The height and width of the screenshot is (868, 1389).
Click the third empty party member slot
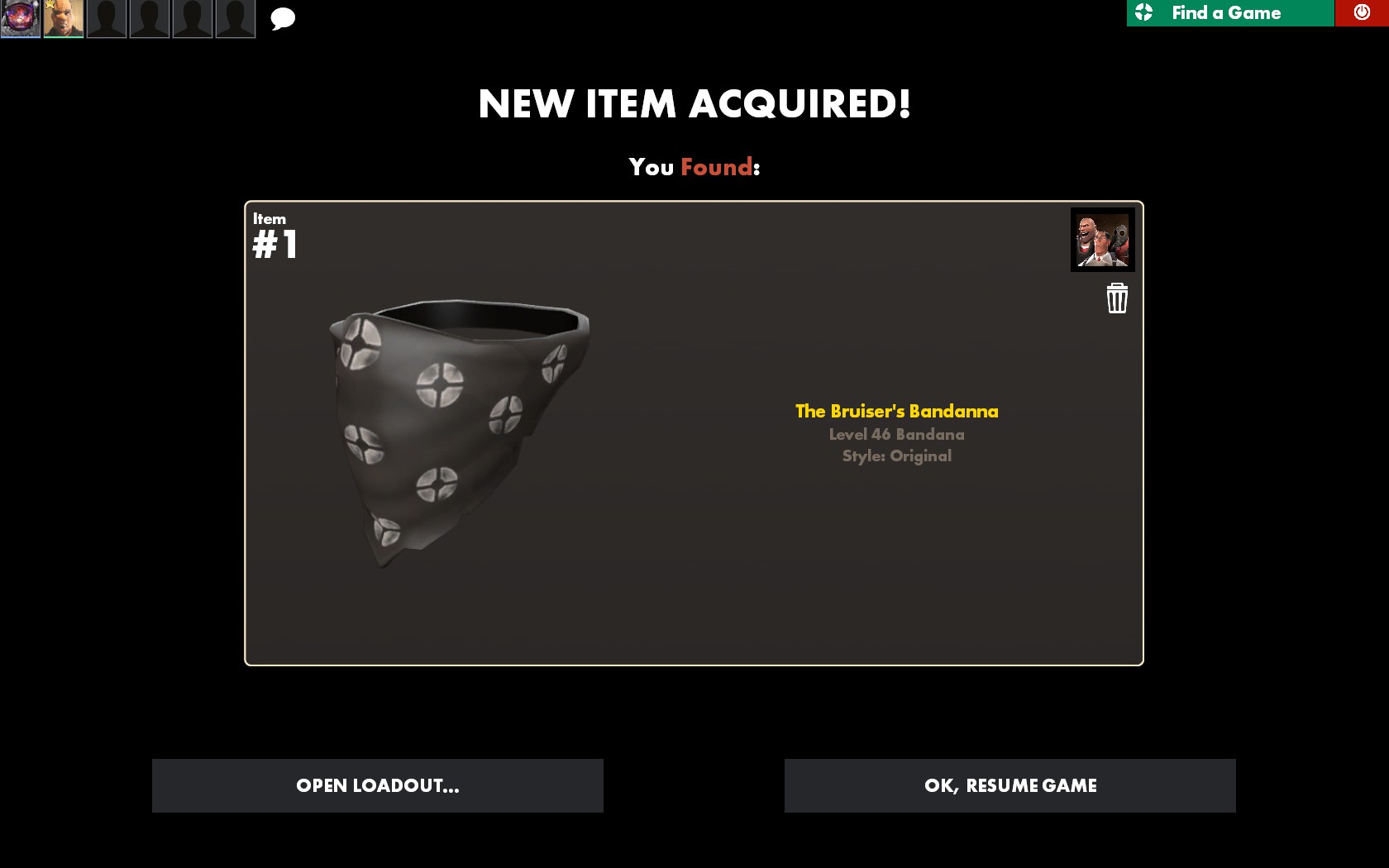193,19
